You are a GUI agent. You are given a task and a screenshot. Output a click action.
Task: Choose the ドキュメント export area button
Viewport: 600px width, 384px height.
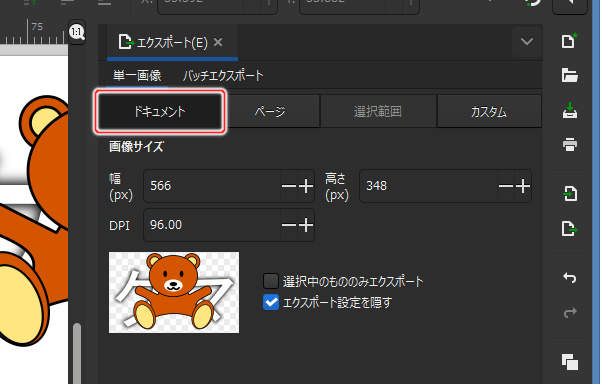(160, 112)
